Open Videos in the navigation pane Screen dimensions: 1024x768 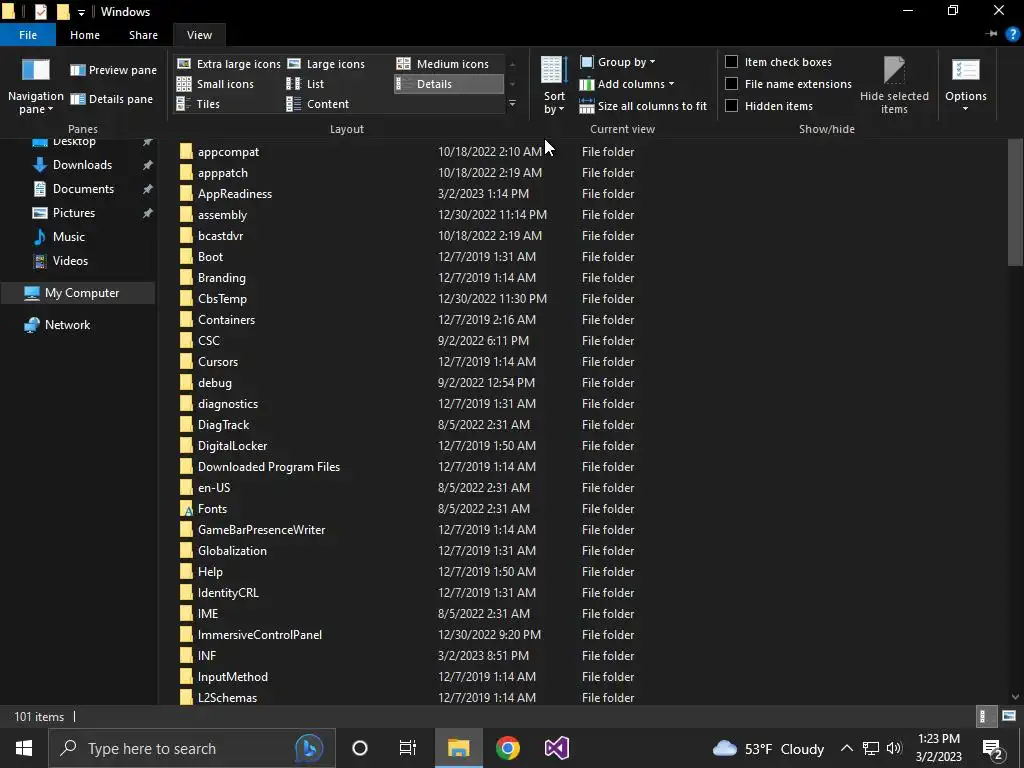coord(70,261)
